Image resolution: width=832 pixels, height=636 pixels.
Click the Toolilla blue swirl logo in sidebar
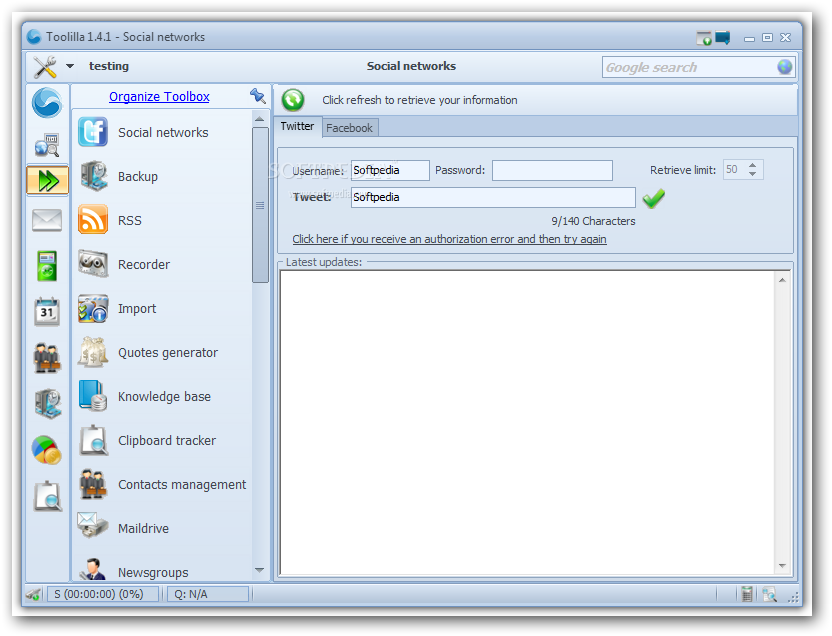click(47, 103)
